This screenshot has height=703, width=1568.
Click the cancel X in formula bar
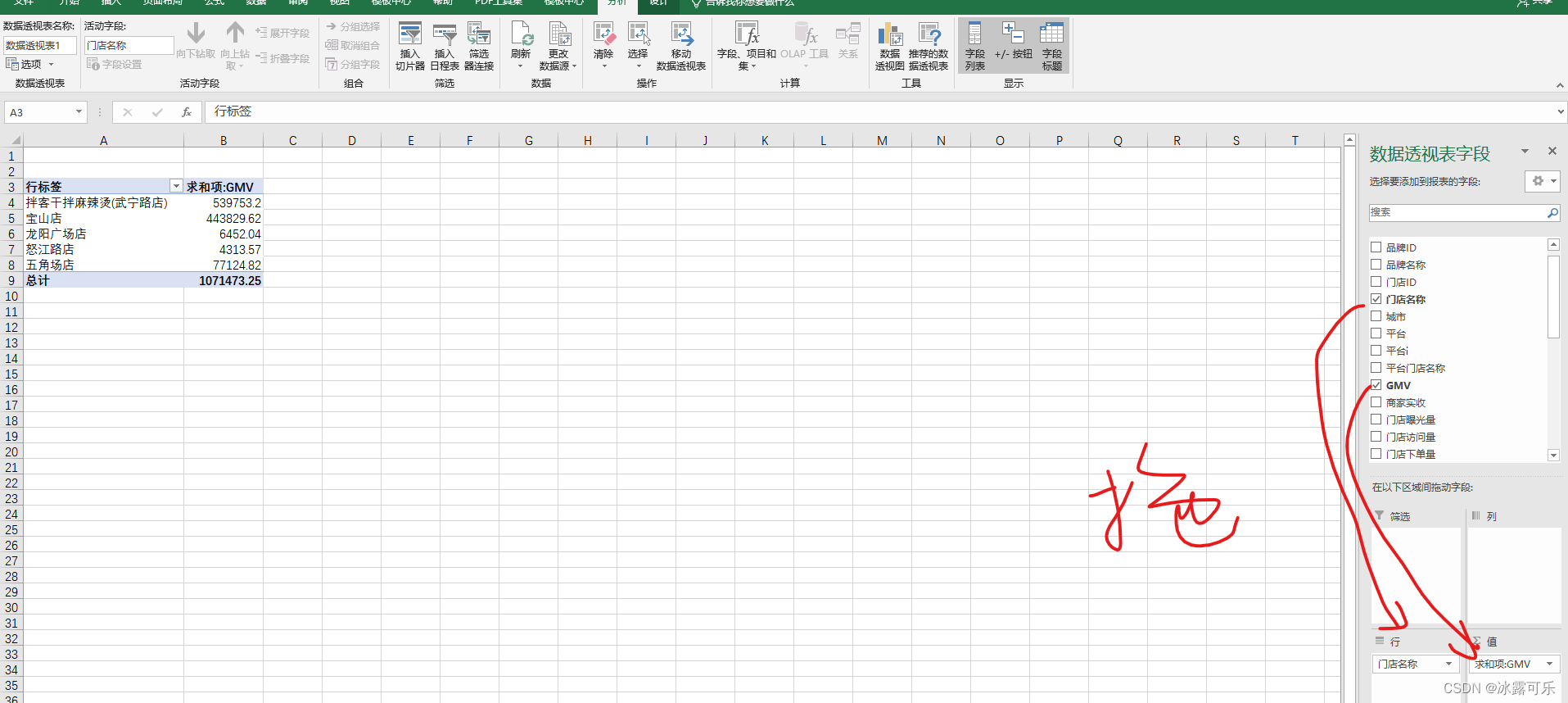[x=128, y=112]
